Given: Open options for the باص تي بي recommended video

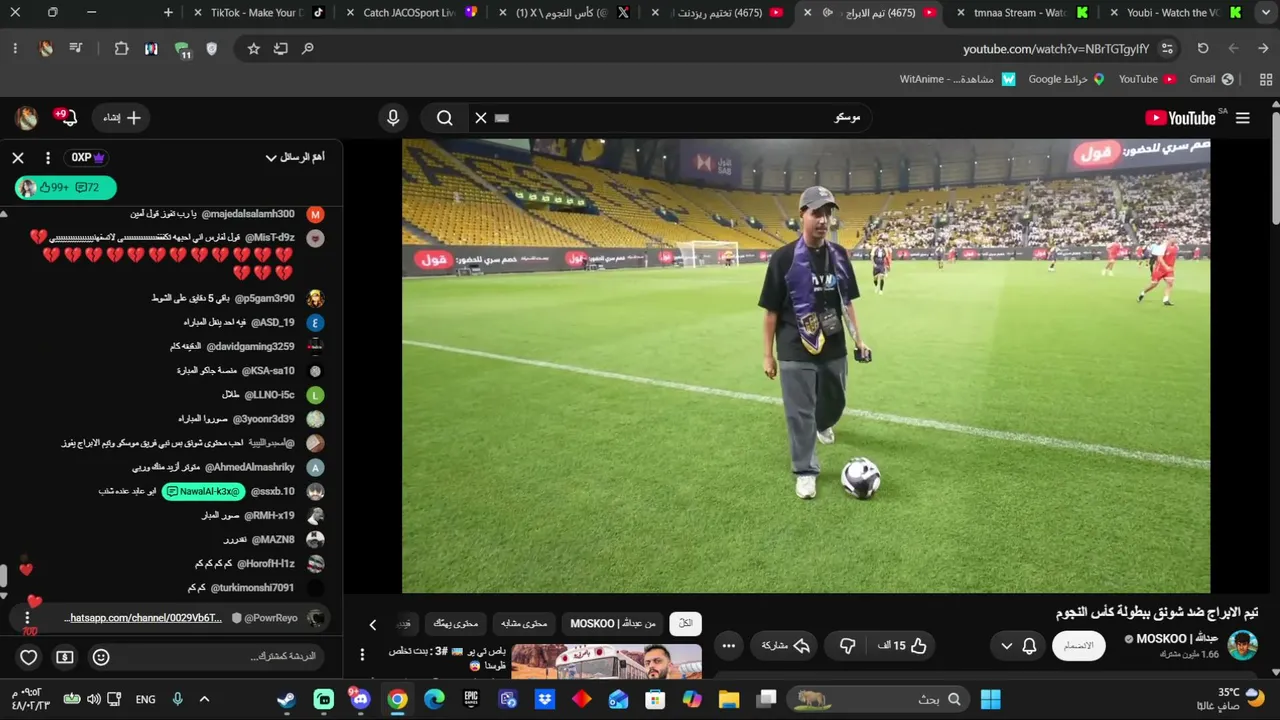Looking at the screenshot, I should [x=362, y=654].
